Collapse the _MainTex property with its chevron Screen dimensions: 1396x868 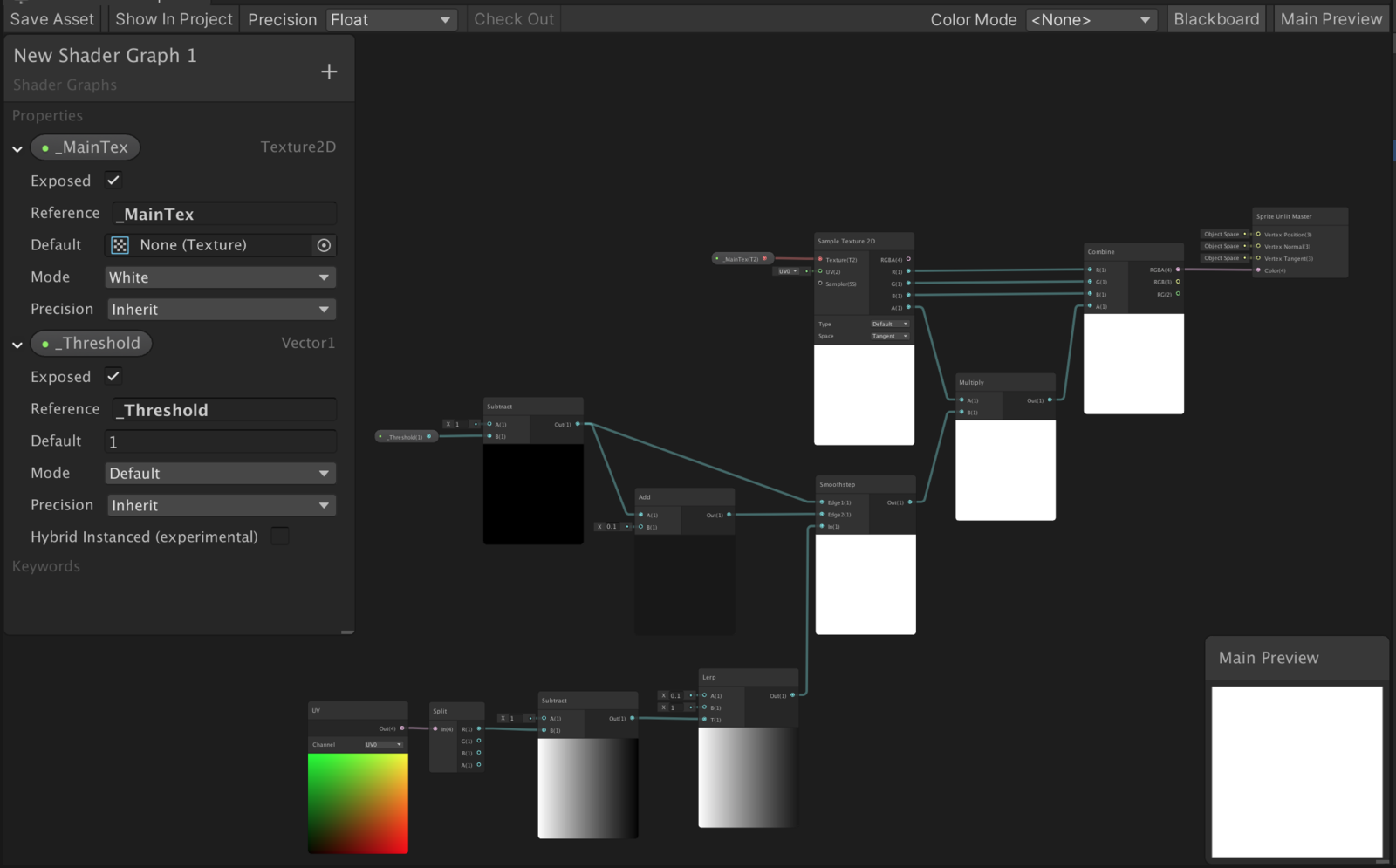click(16, 147)
